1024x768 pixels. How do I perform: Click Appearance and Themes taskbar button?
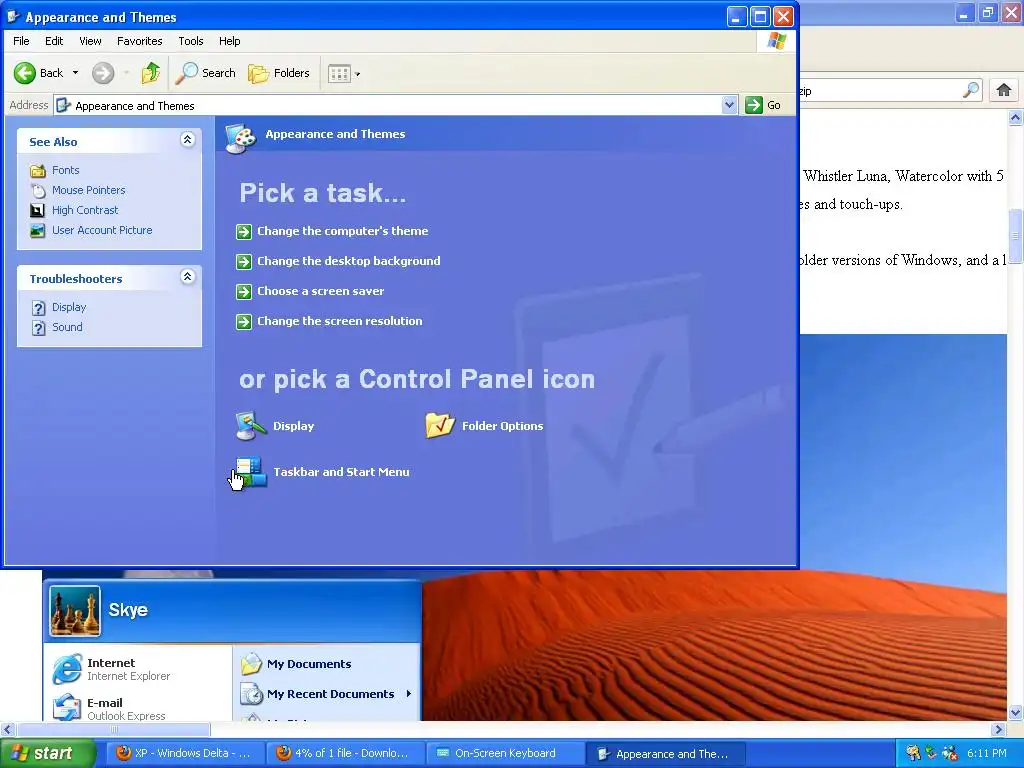click(x=665, y=754)
